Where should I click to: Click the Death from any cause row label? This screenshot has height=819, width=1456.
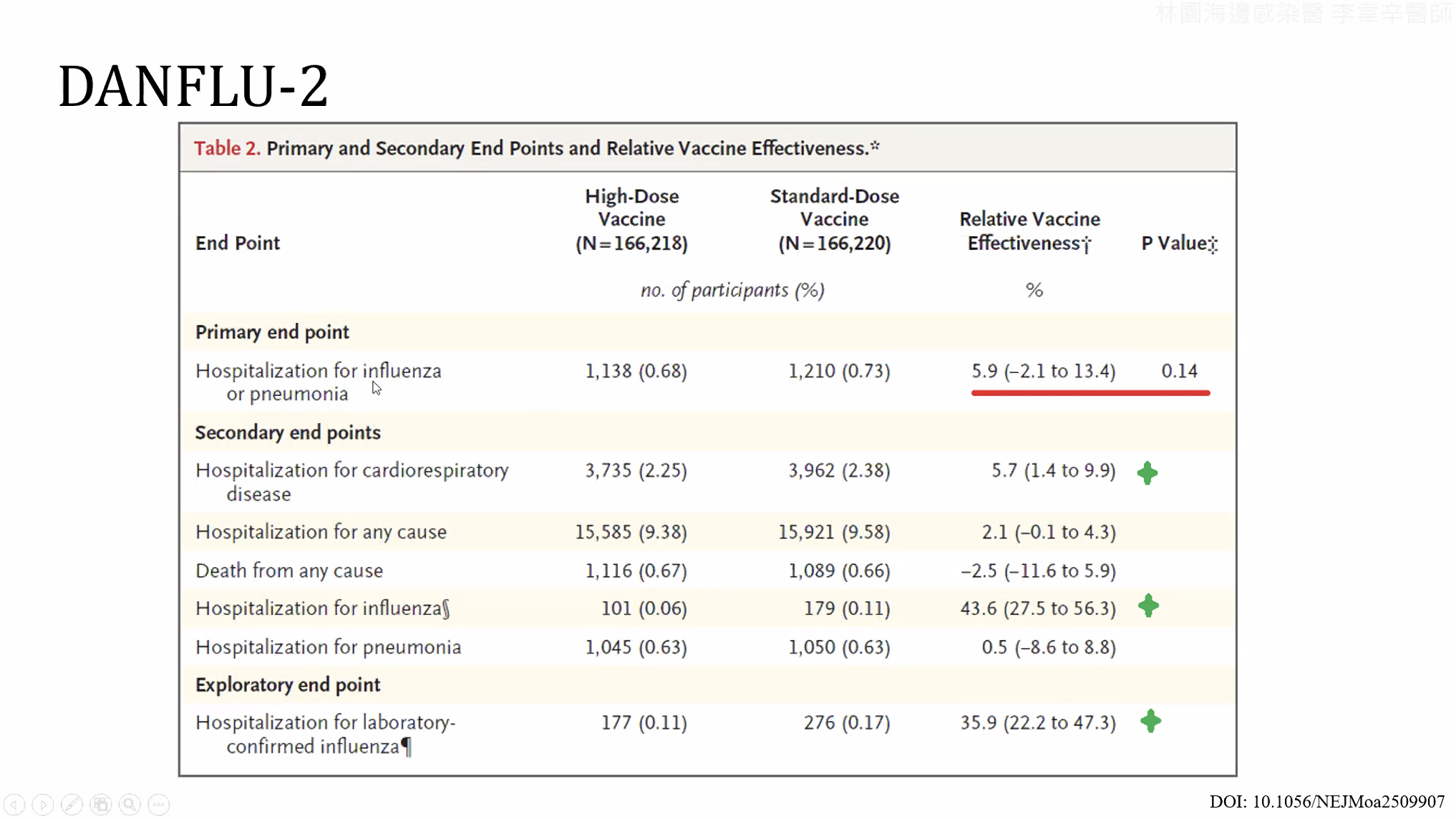coord(289,571)
